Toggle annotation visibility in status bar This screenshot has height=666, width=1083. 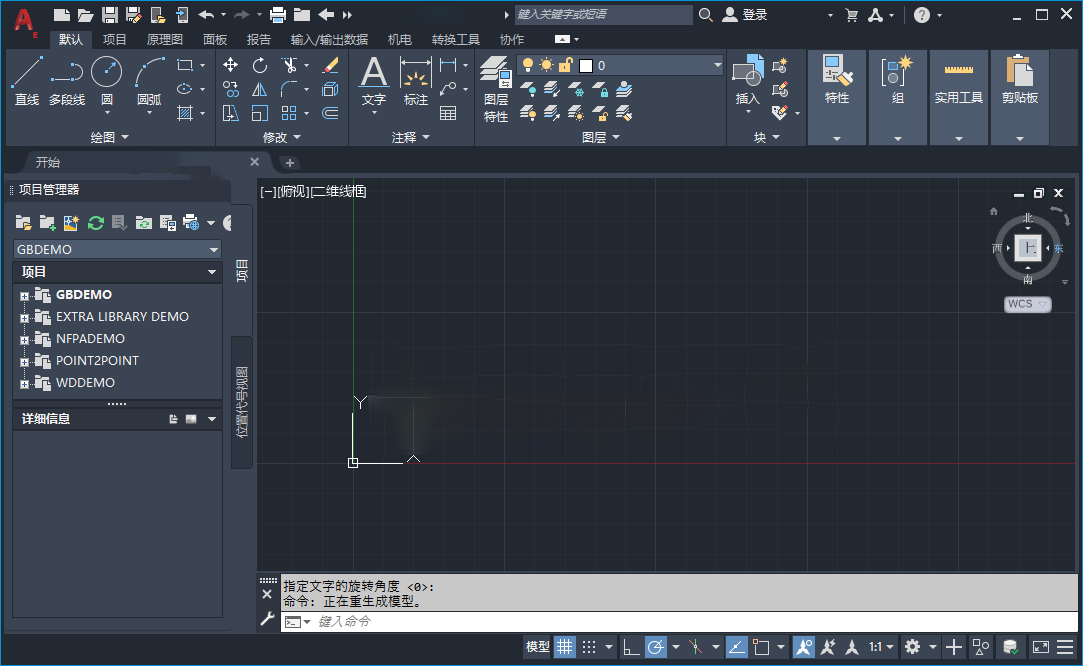[803, 647]
